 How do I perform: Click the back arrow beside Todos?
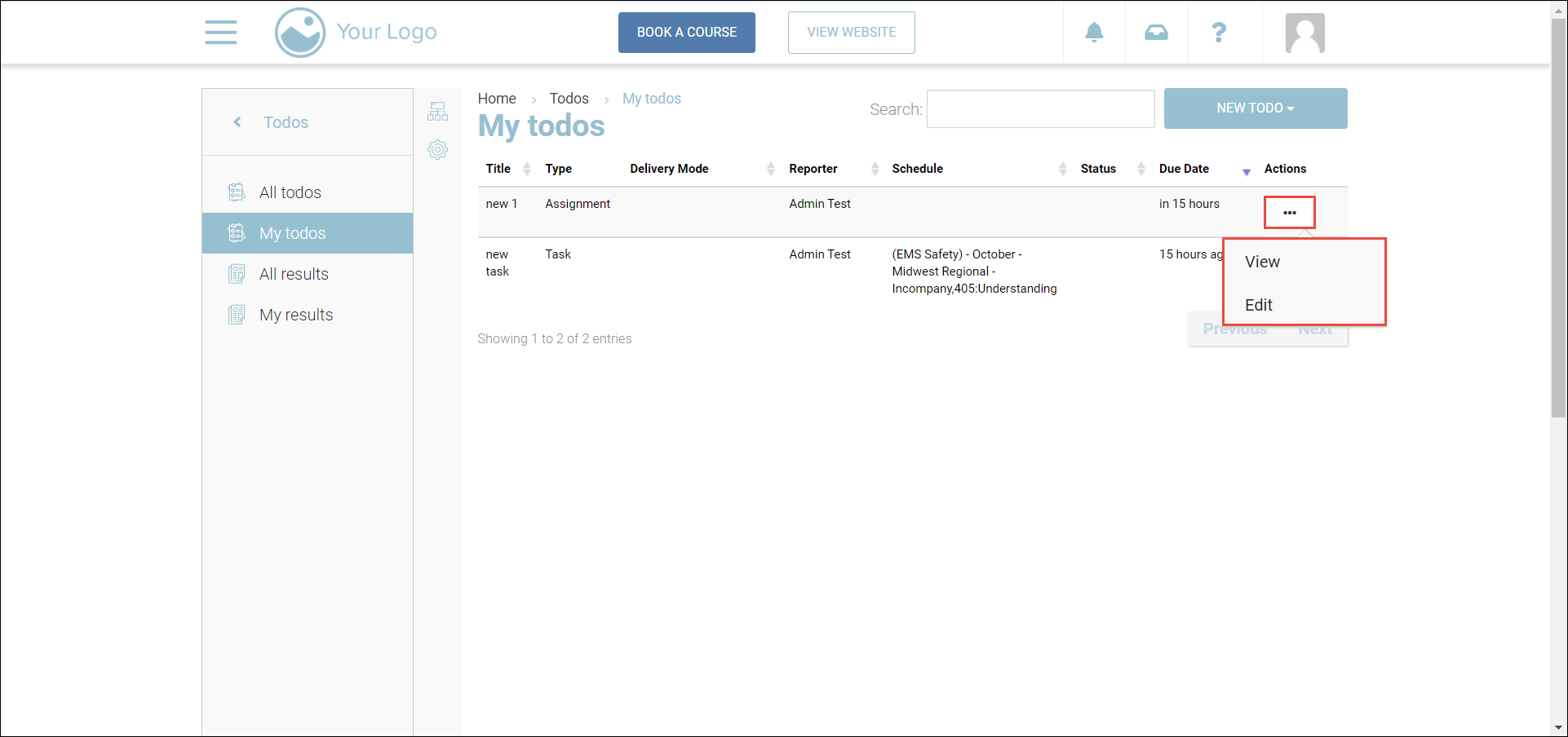[x=237, y=122]
